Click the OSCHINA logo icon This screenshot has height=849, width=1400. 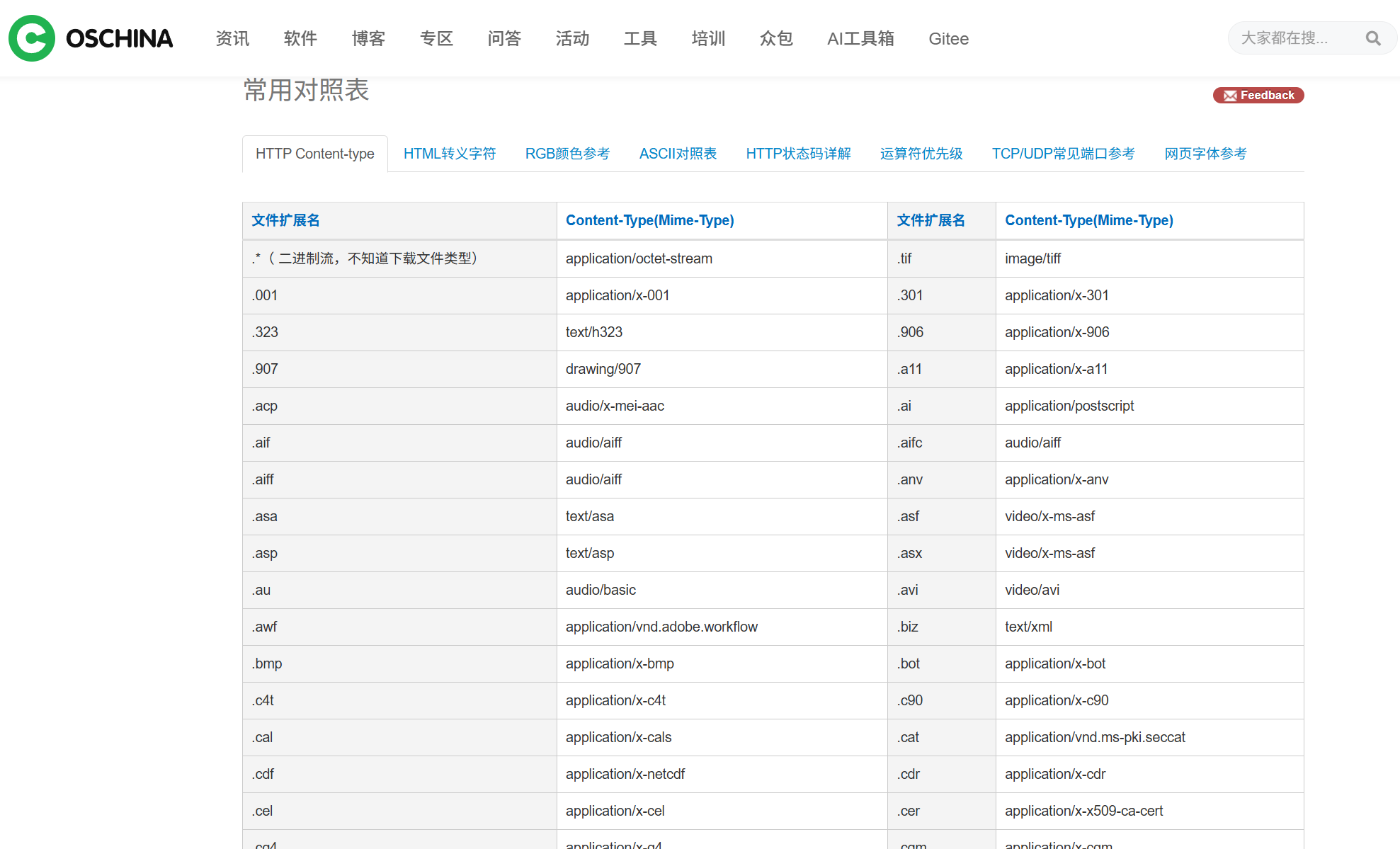pyautogui.click(x=32, y=38)
